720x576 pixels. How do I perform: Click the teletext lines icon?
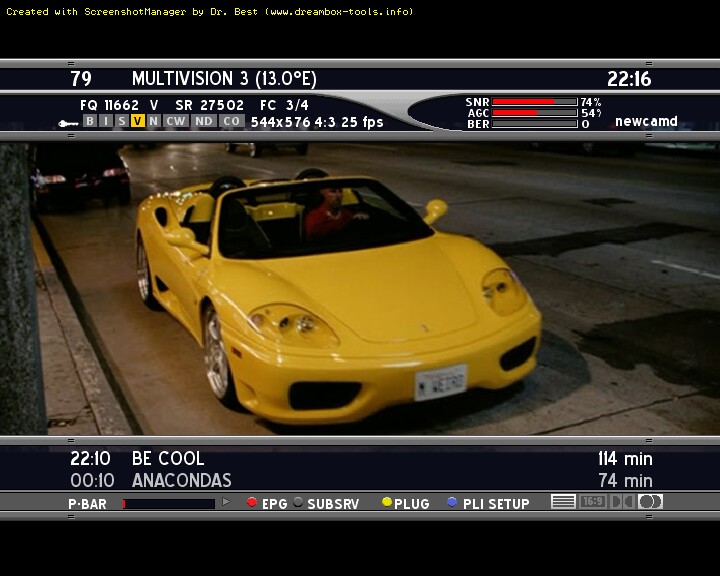click(x=563, y=502)
